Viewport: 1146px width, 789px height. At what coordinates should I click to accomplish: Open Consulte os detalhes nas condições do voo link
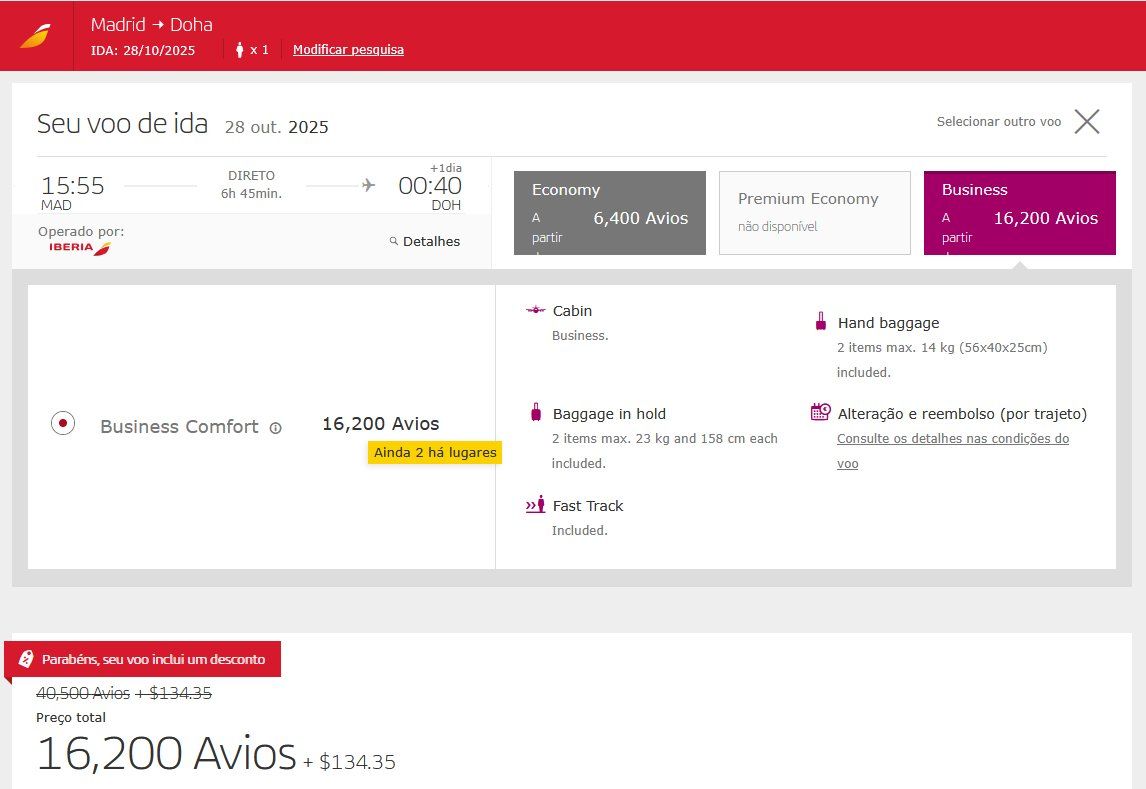coord(953,451)
